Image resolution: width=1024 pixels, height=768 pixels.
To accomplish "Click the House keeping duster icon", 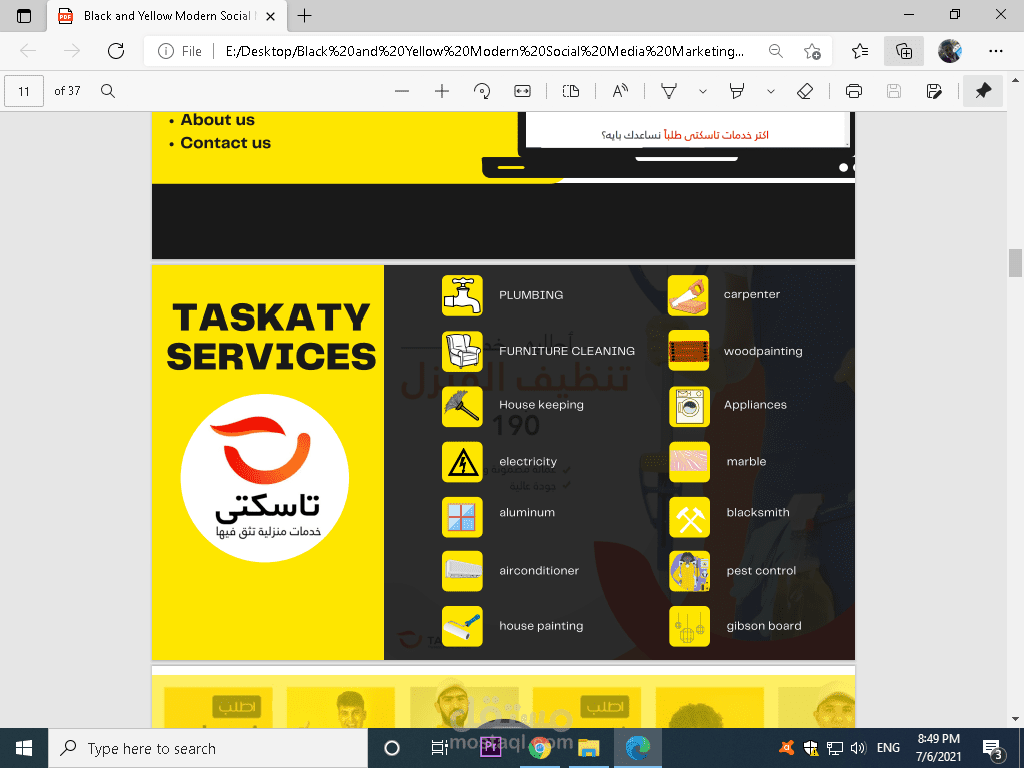I will coord(462,406).
